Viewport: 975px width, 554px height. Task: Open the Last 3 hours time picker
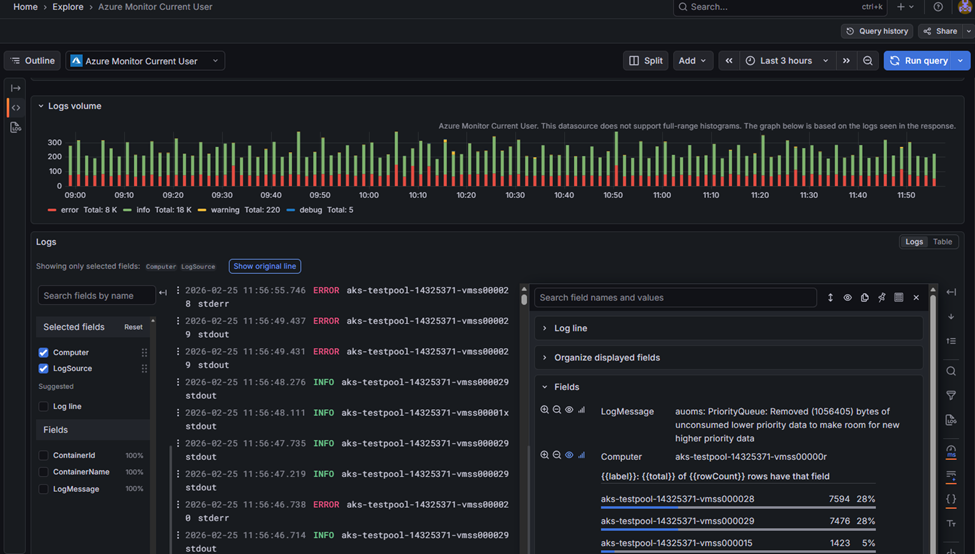coord(787,61)
